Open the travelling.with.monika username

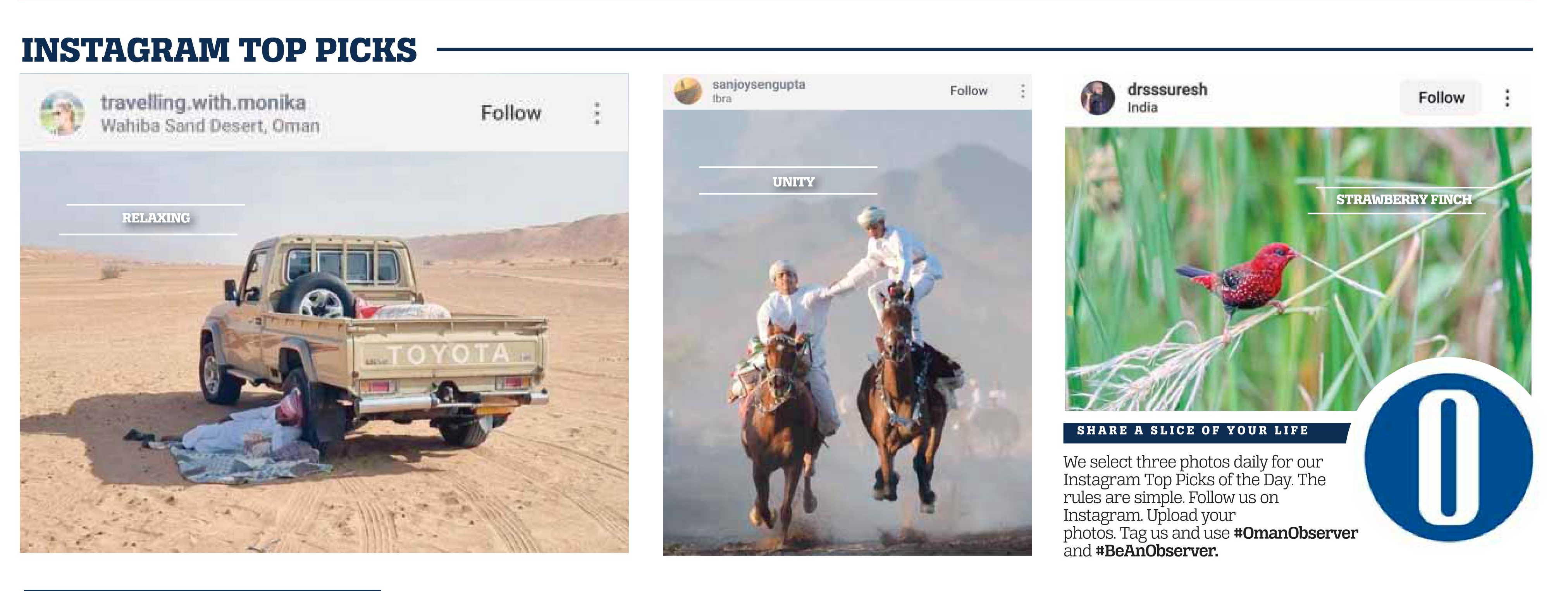tap(203, 103)
